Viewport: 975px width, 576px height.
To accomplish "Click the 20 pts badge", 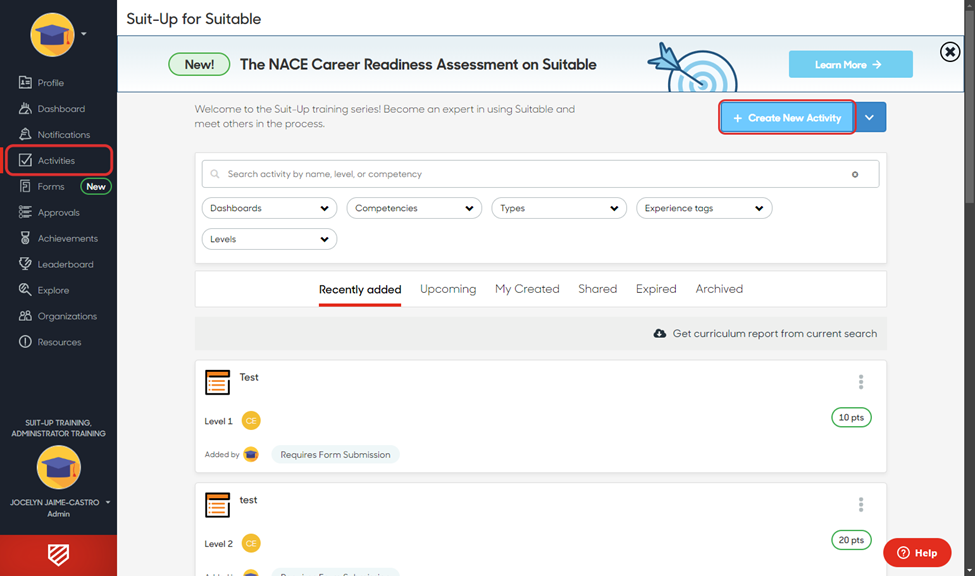I will click(x=851, y=540).
